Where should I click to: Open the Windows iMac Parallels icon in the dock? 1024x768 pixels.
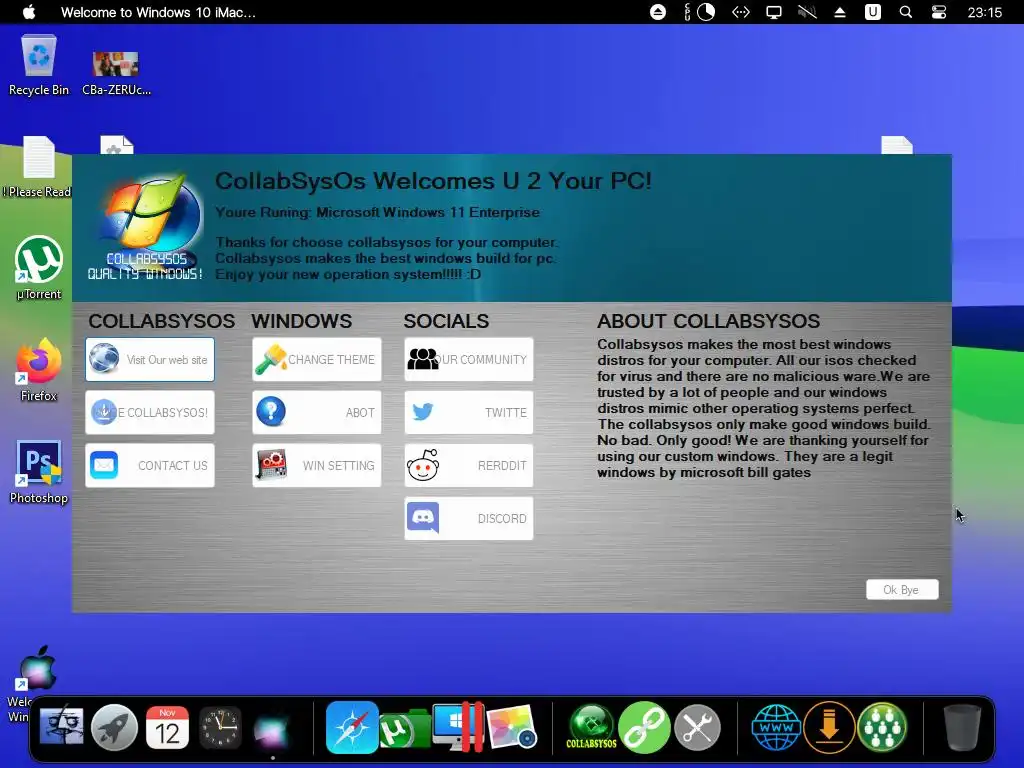pos(458,727)
